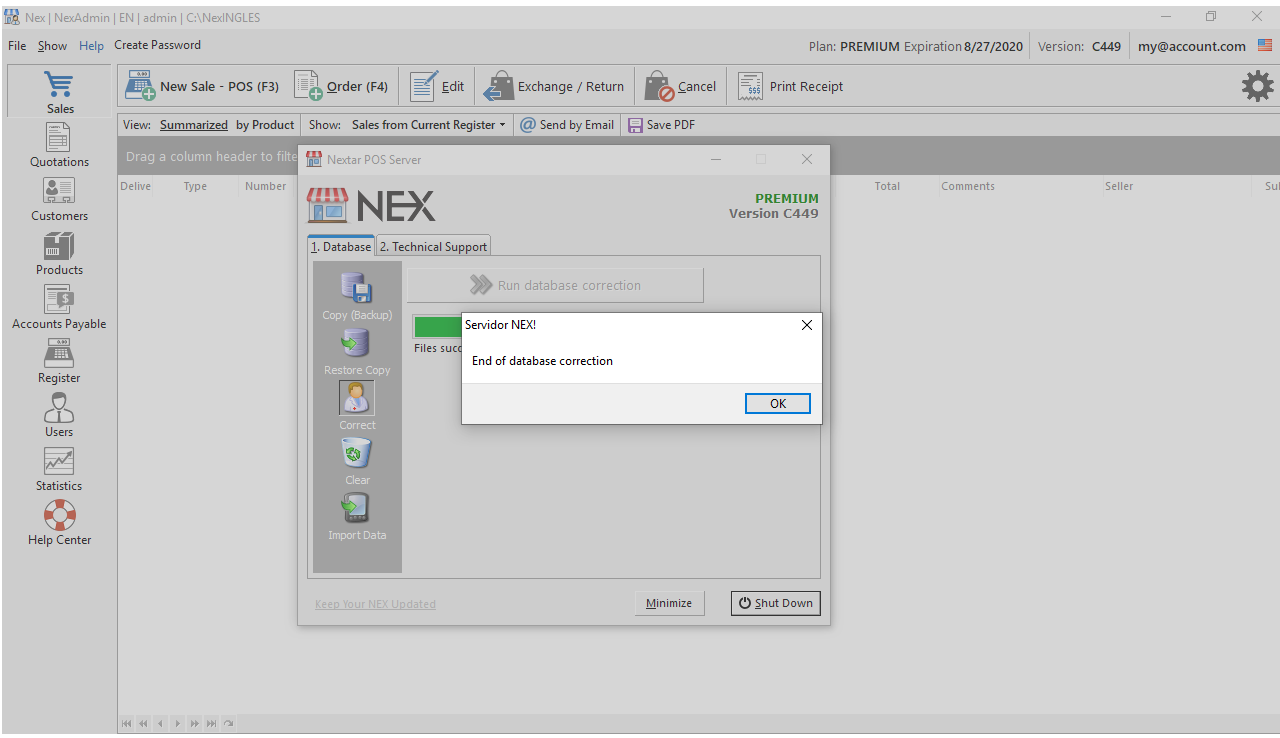Switch the view to by Product

pyautogui.click(x=265, y=125)
